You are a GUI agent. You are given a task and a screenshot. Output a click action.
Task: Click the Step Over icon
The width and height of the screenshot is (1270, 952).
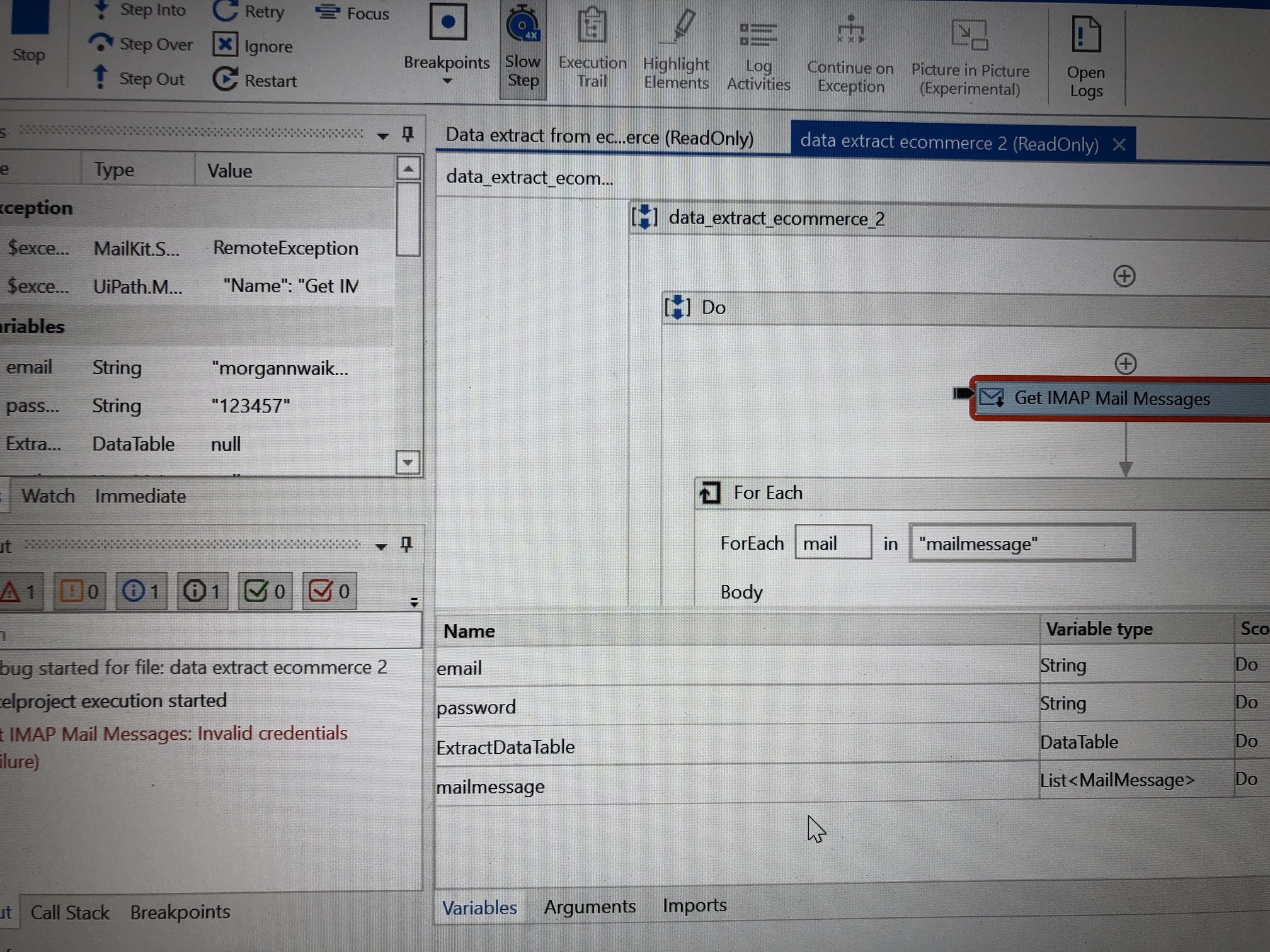(101, 44)
